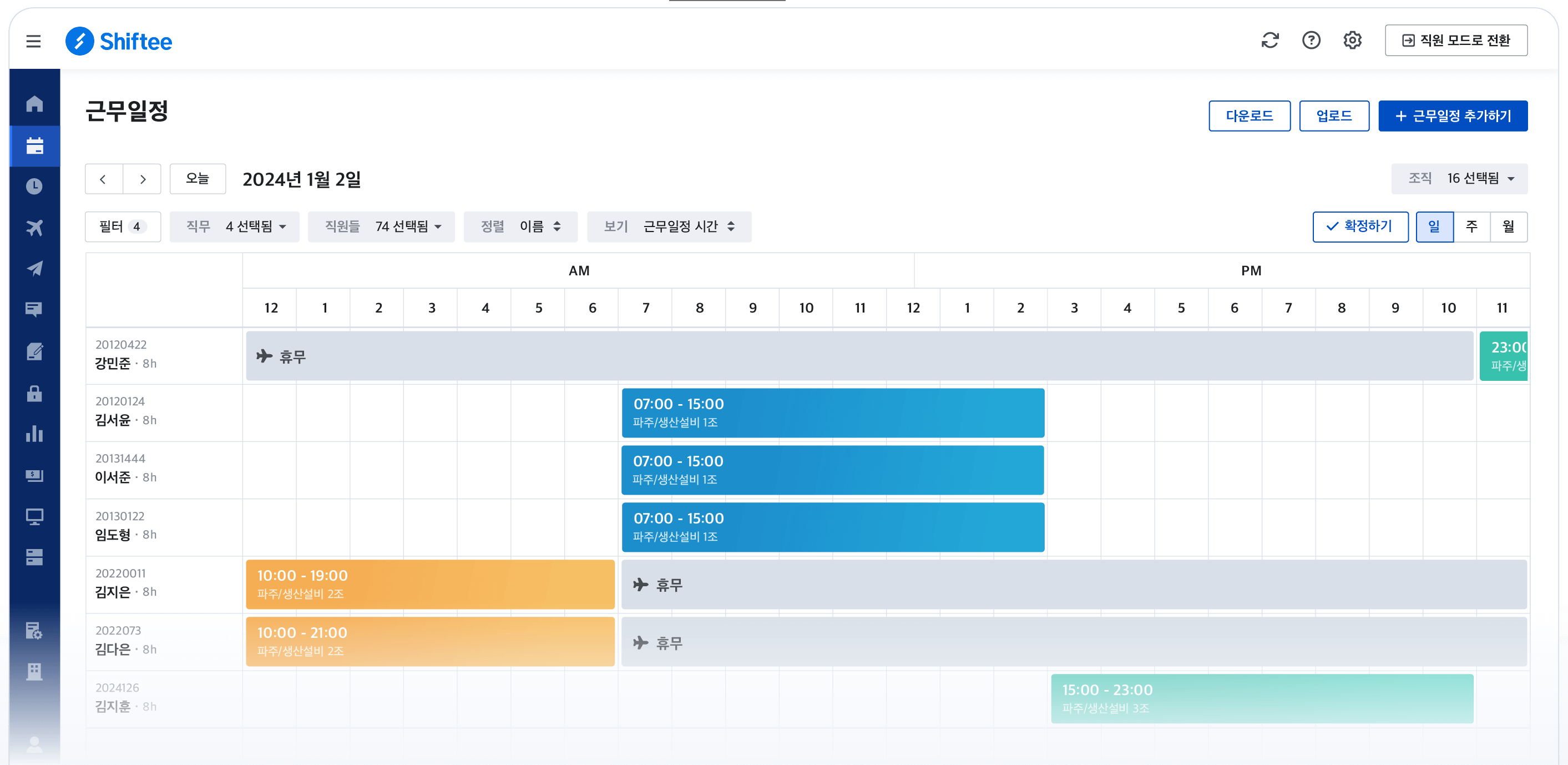Open 강민준 휴무 leave block
This screenshot has height=765, width=1568.
859,356
